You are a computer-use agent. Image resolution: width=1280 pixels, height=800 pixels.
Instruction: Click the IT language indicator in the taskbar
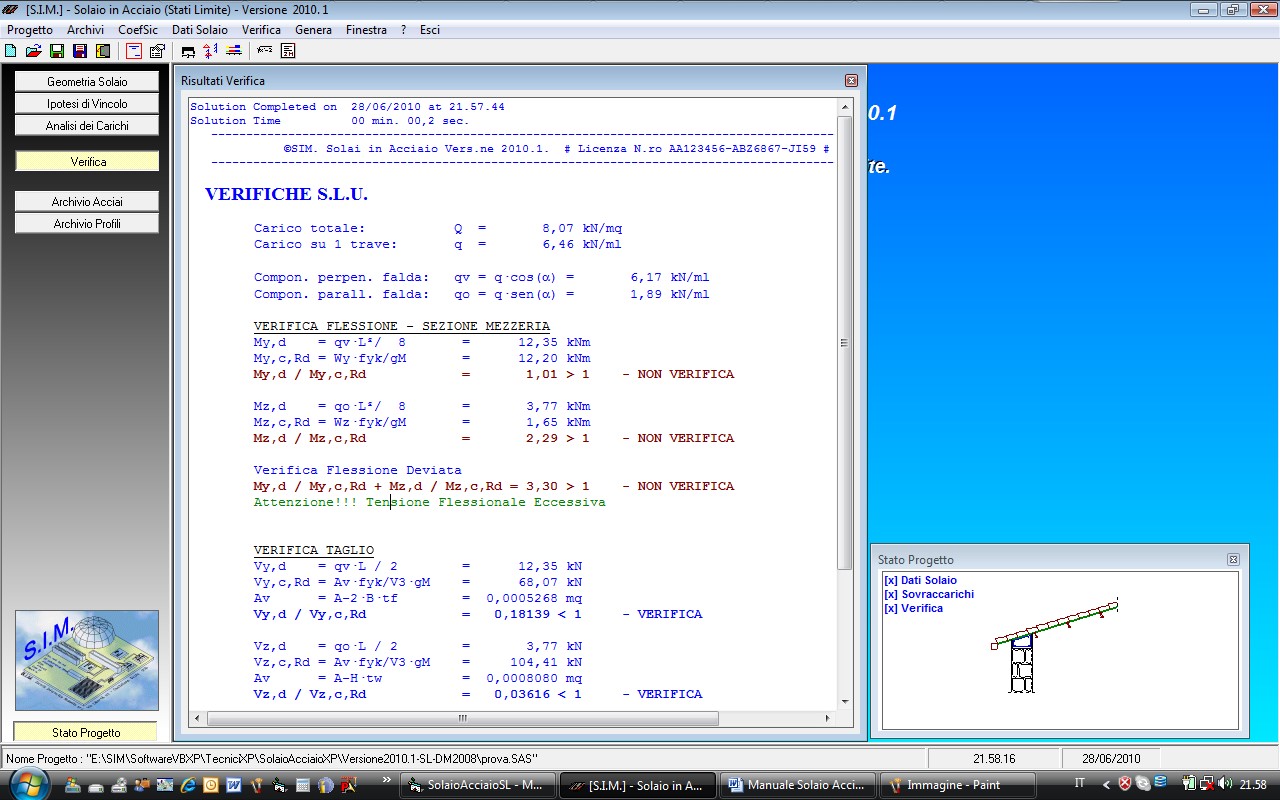(1080, 783)
